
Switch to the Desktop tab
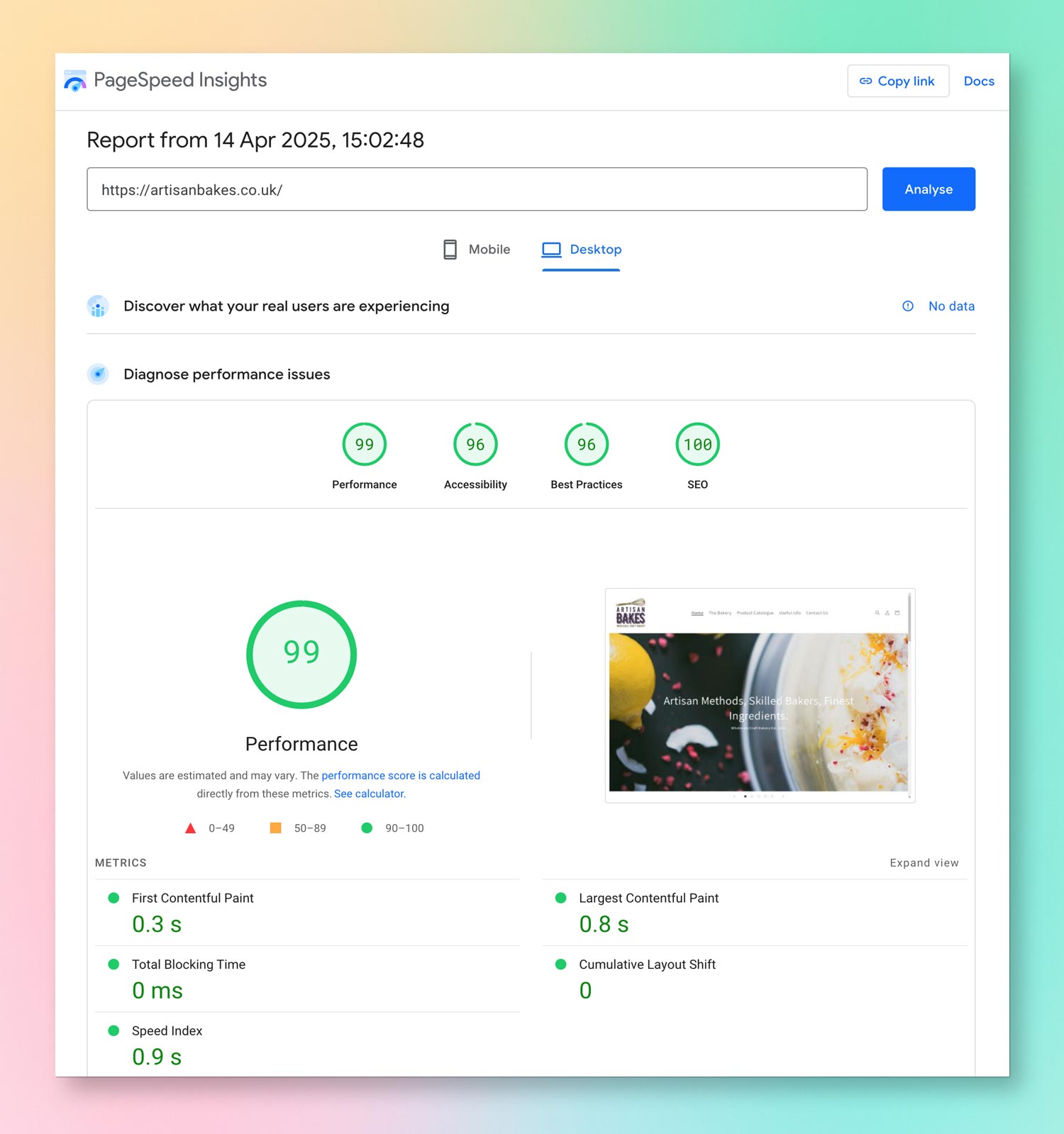(x=582, y=250)
